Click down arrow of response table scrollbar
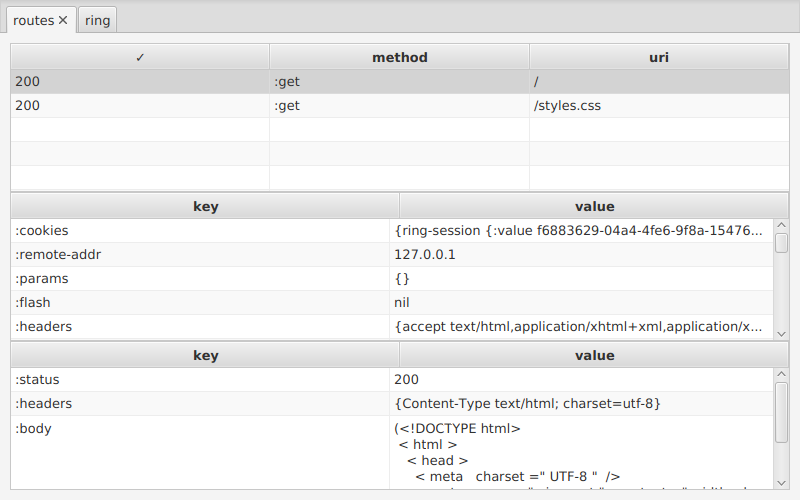The height and width of the screenshot is (500, 800). pos(781,483)
